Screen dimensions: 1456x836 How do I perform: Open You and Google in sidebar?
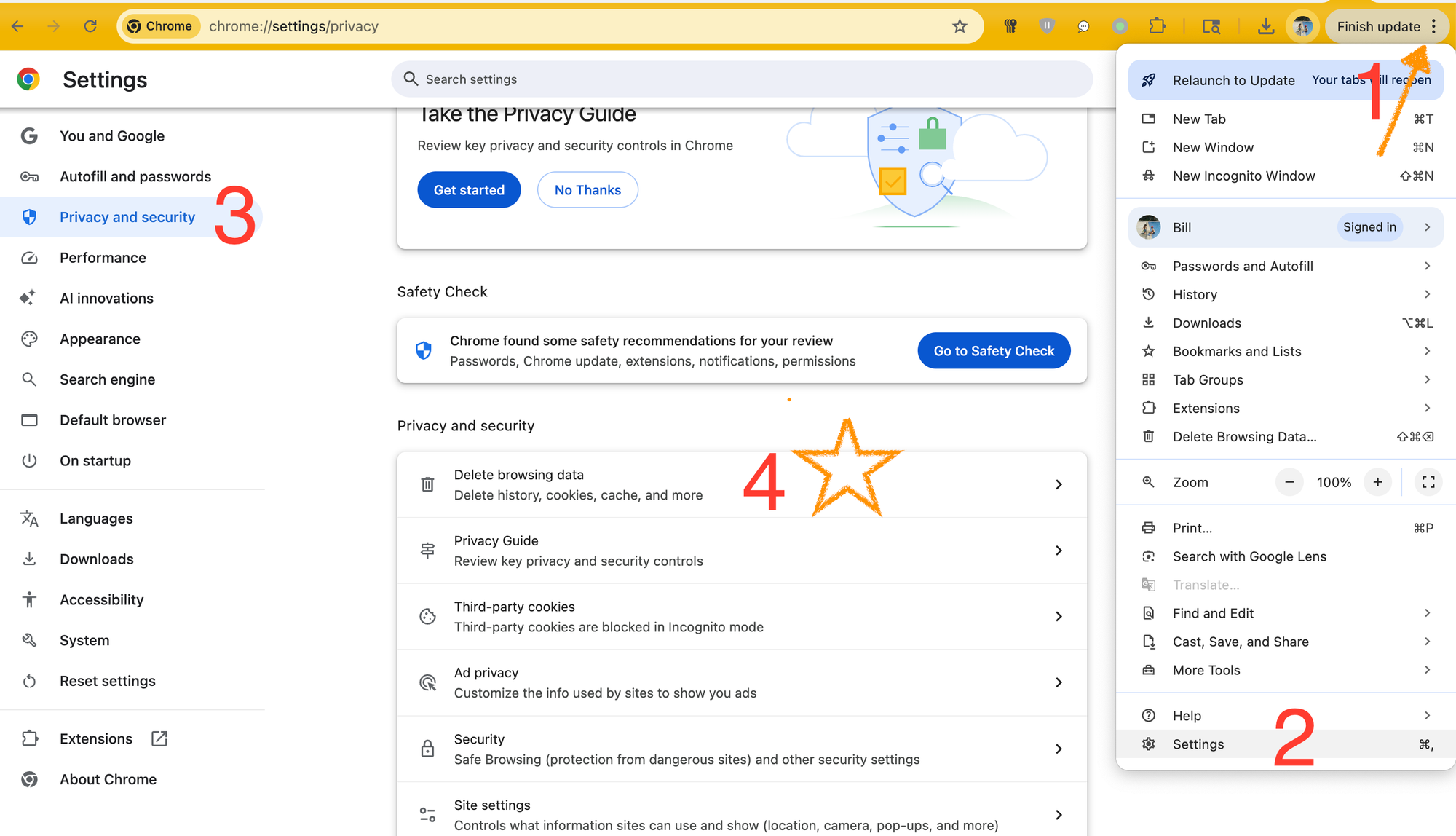pos(132,136)
